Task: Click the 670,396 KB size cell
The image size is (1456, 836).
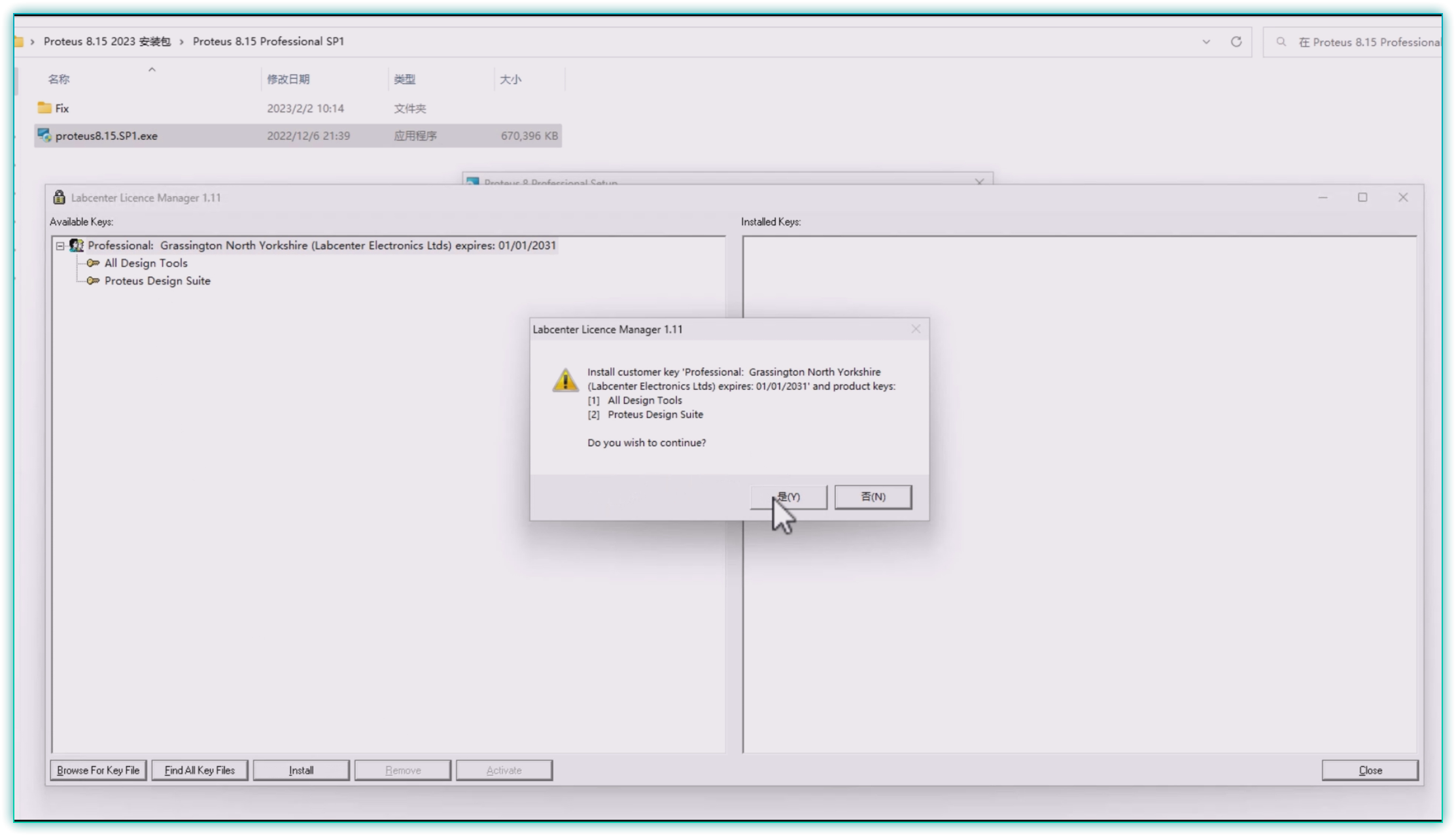Action: [x=529, y=135]
